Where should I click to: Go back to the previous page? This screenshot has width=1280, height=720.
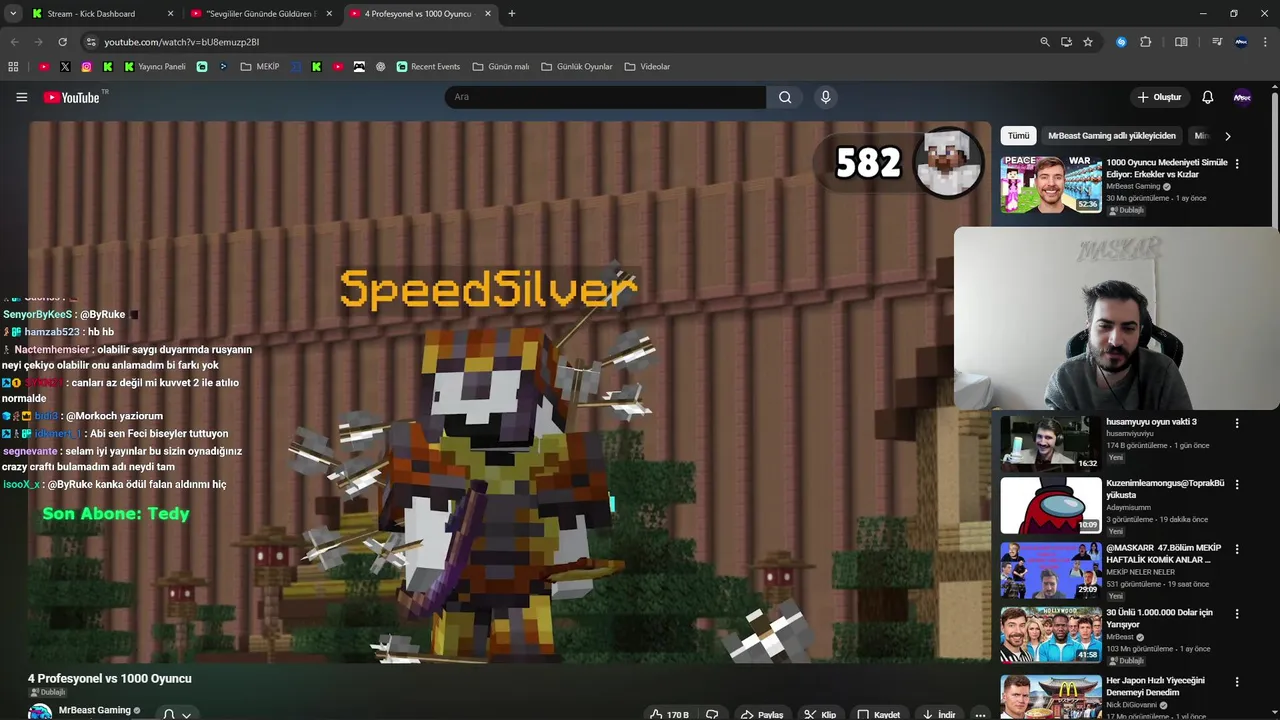click(14, 42)
